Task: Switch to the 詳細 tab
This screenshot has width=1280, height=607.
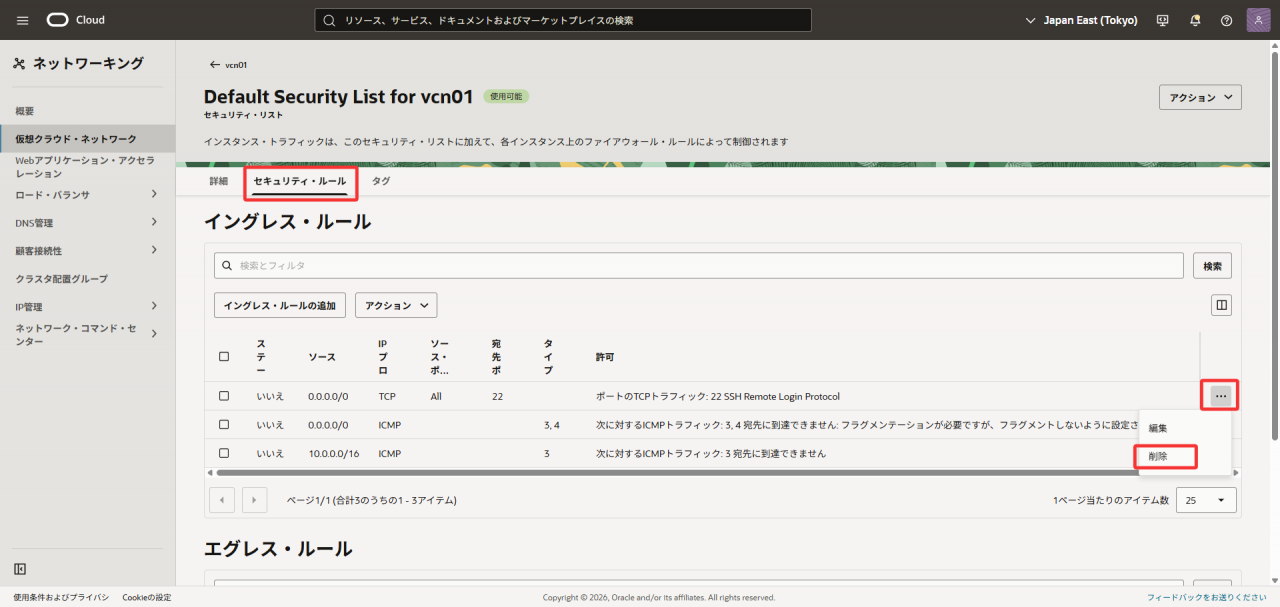Action: tap(219, 181)
